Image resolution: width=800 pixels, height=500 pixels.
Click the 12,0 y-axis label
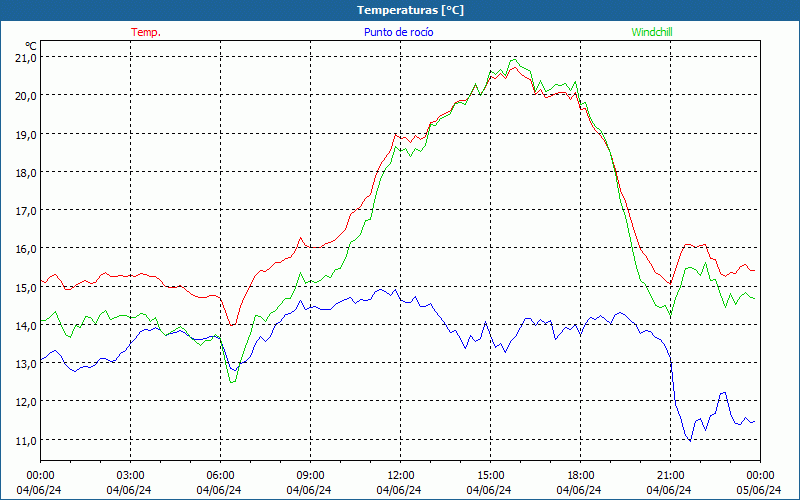(x=26, y=402)
